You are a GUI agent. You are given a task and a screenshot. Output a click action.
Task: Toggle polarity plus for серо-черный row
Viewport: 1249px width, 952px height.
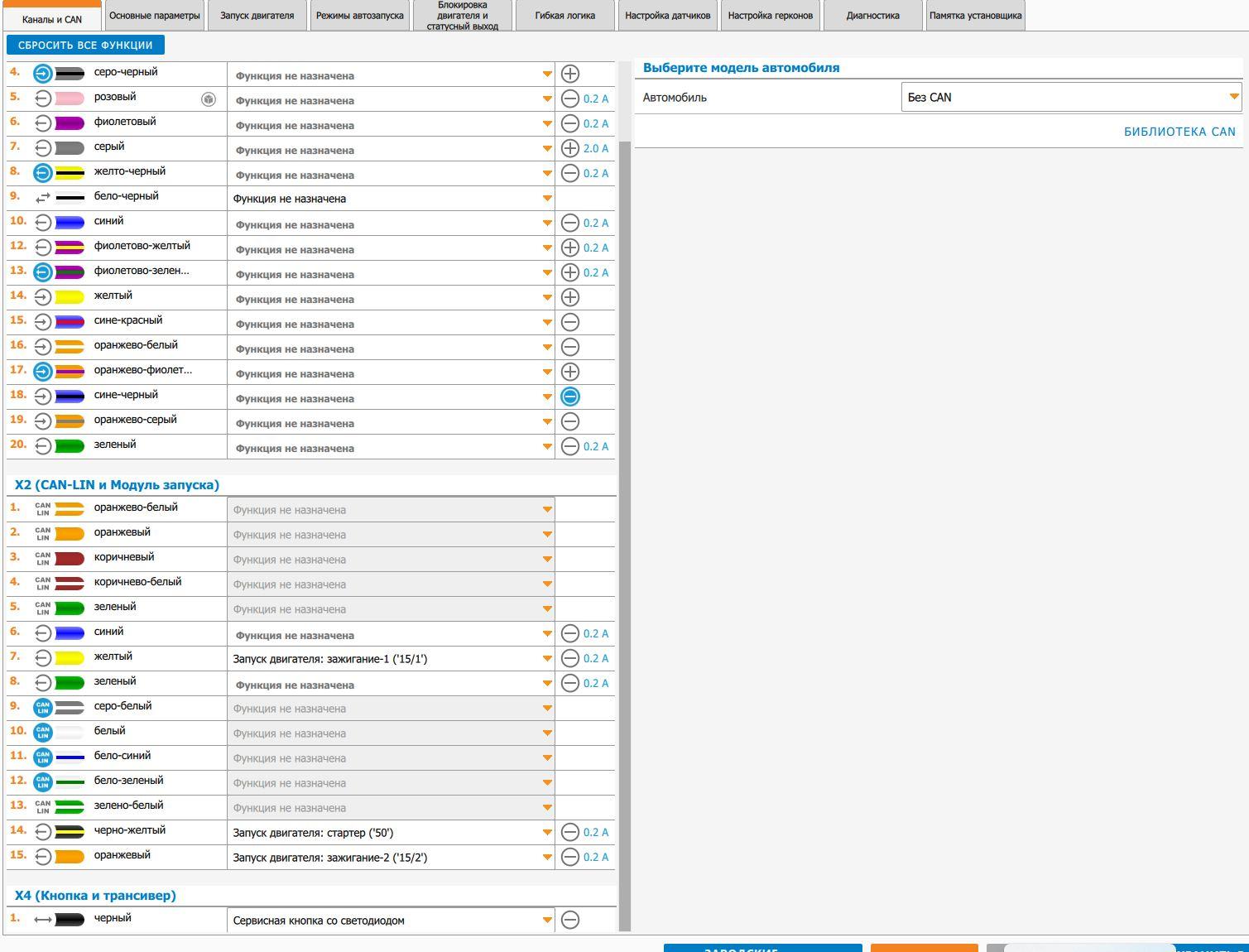click(570, 74)
